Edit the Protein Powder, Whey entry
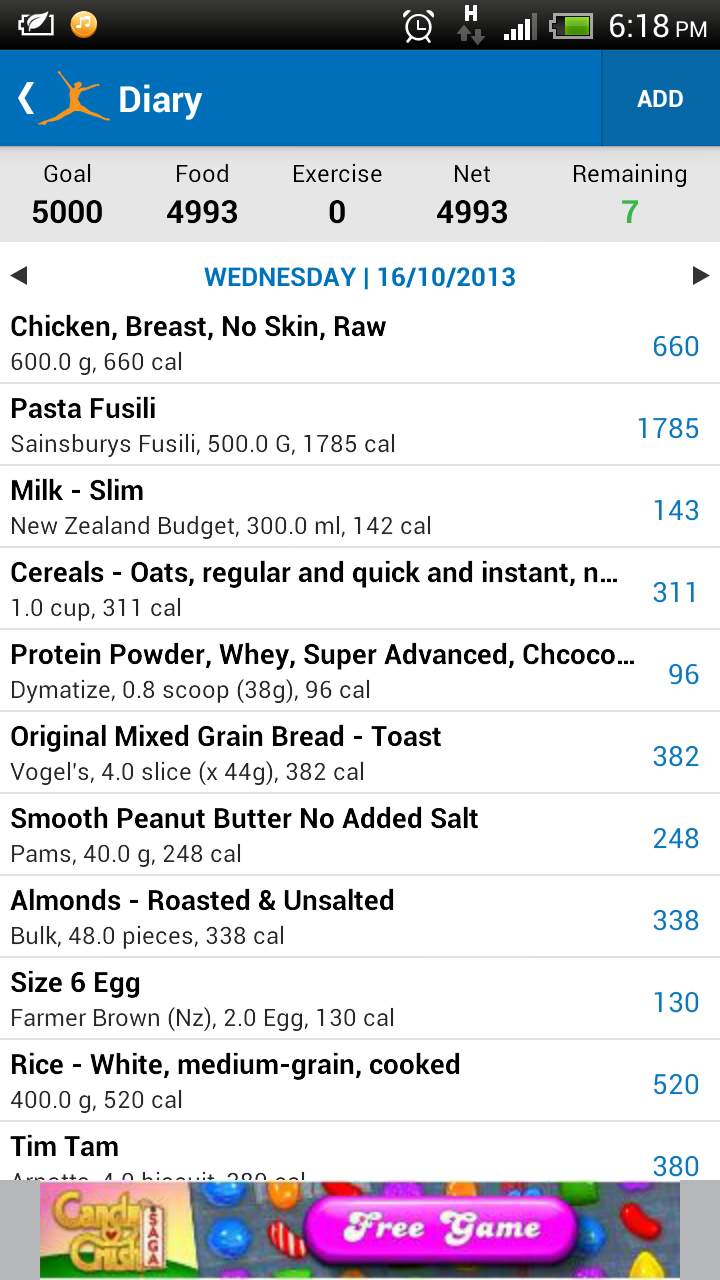The height and width of the screenshot is (1280, 720). tap(360, 670)
